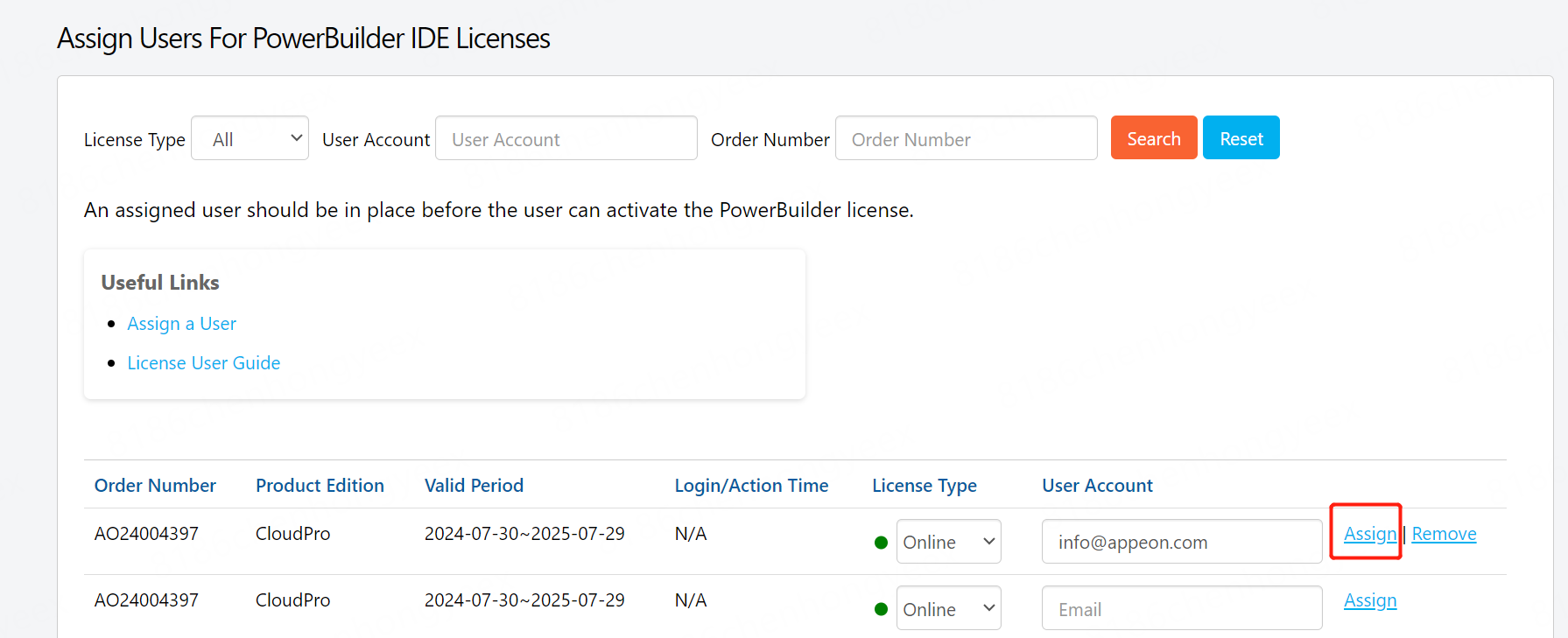Open the License User Guide link
The image size is (1568, 638).
click(203, 363)
